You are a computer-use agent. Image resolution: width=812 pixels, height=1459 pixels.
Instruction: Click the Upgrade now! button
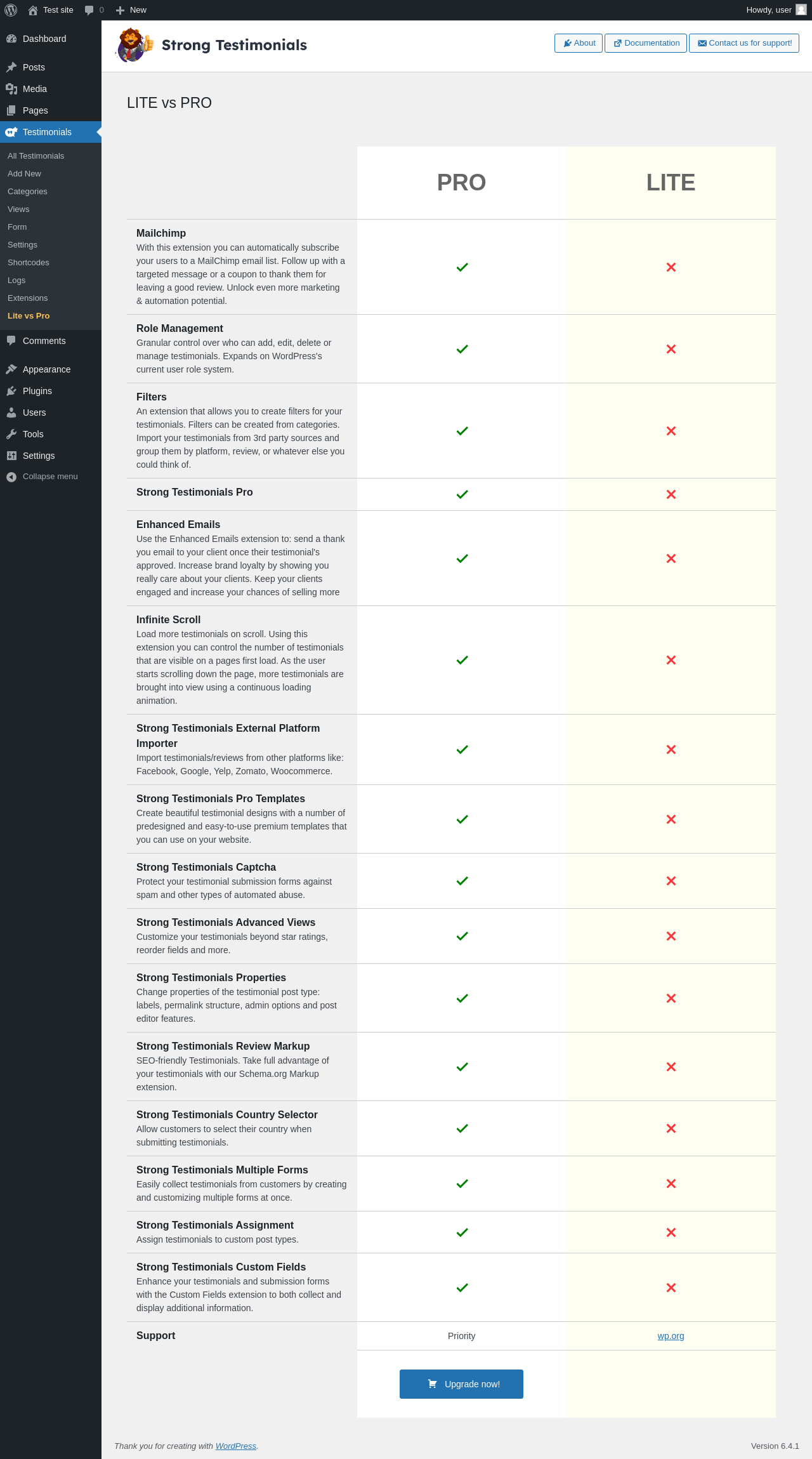tap(461, 1384)
